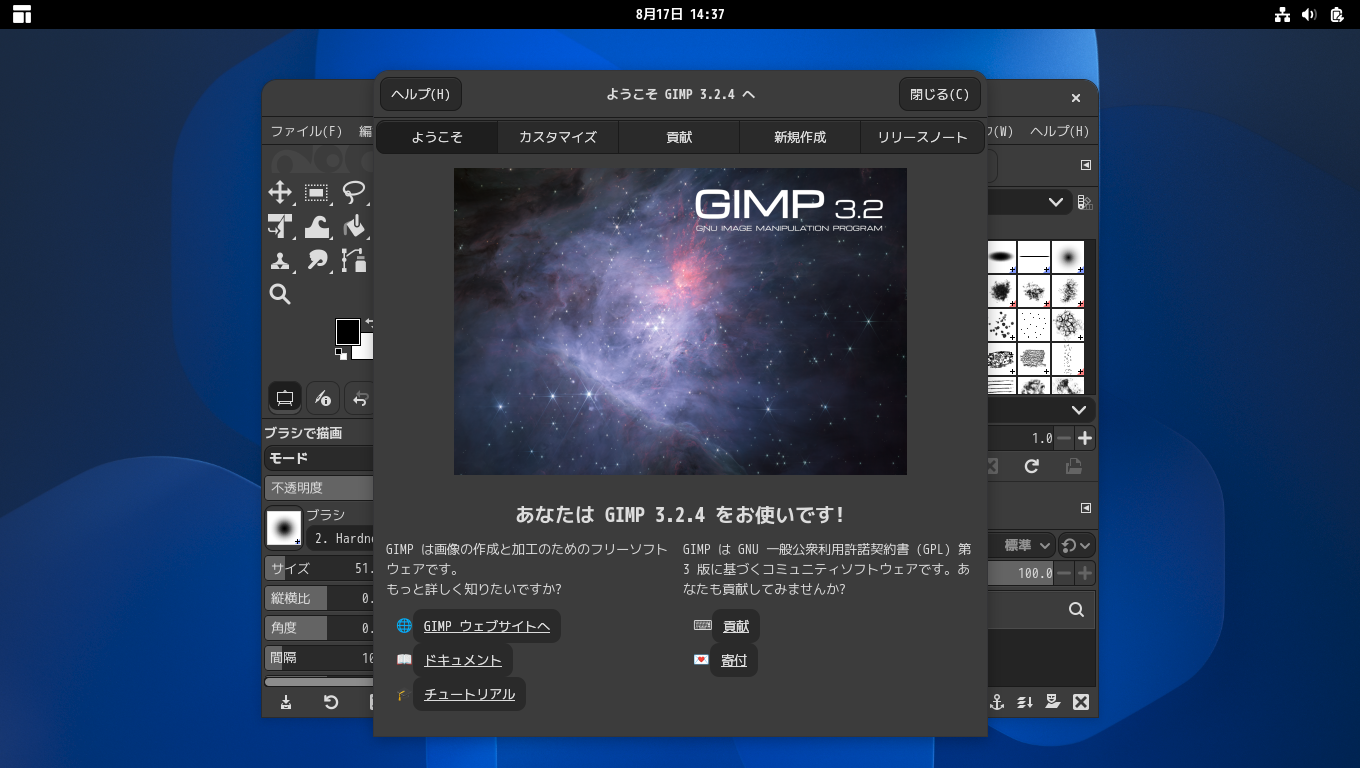Open the mode-group switch dropdown beside 標準
Viewport: 1360px width, 768px height.
[x=1077, y=545]
